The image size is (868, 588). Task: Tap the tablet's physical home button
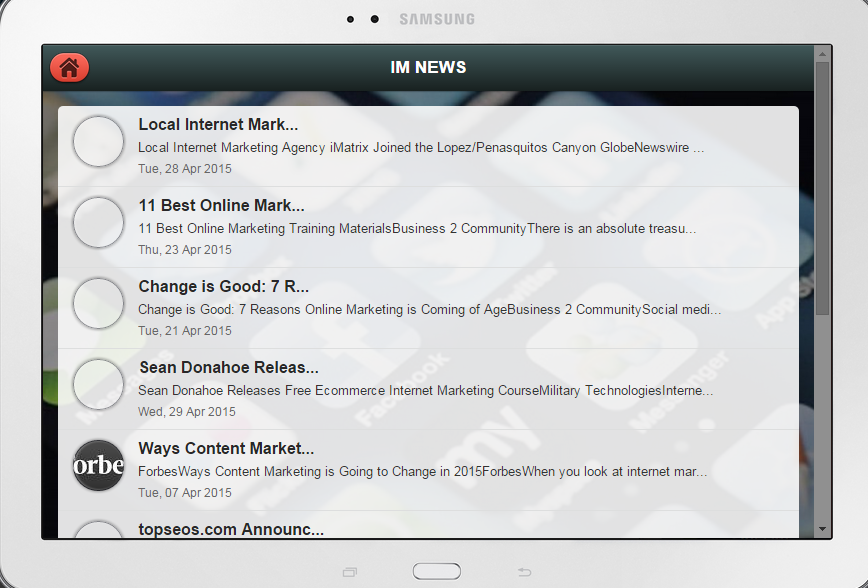pos(437,571)
